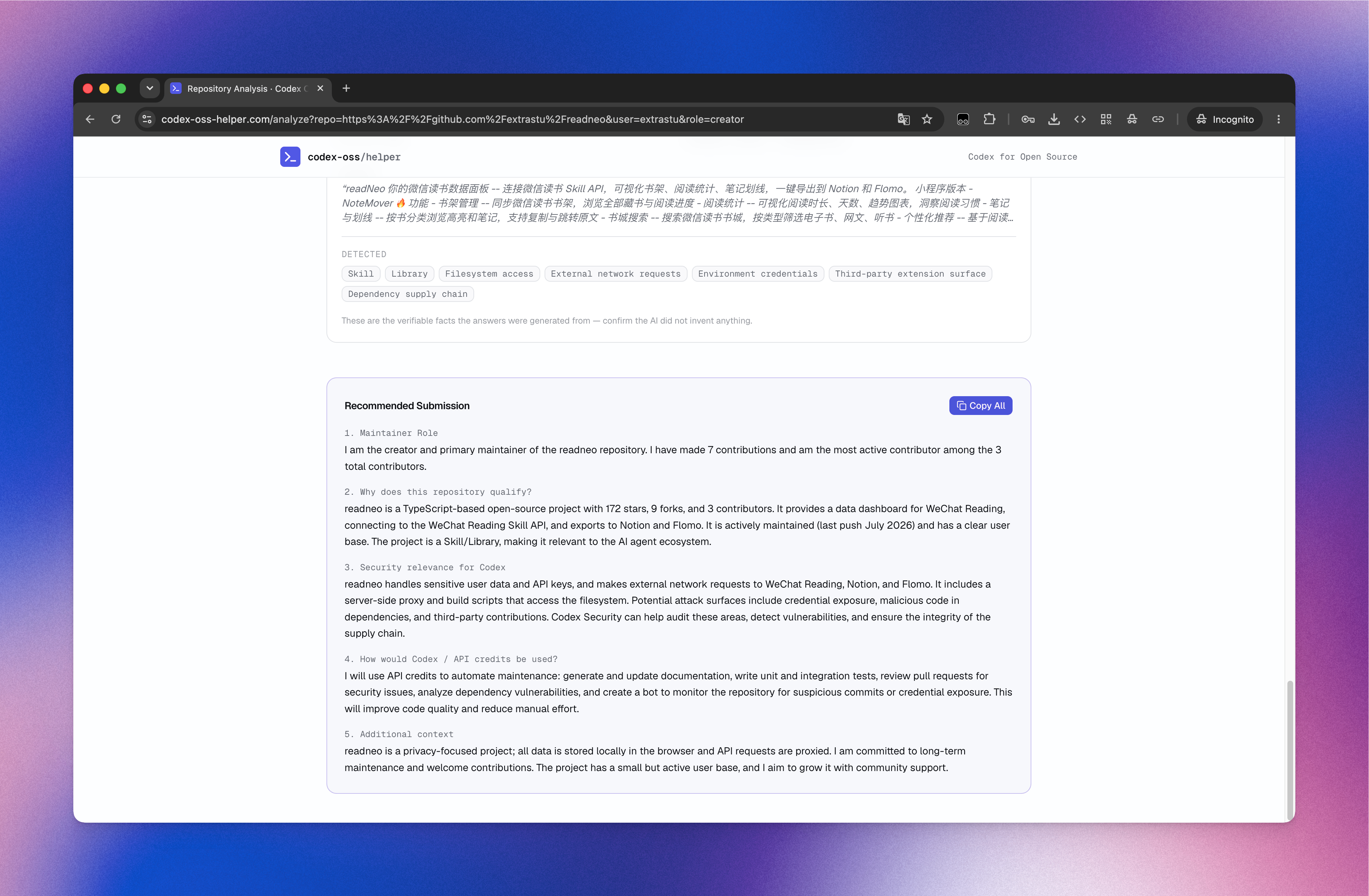Open site information icon in address bar
Viewport: 1369px width, 896px height.
coord(147,119)
